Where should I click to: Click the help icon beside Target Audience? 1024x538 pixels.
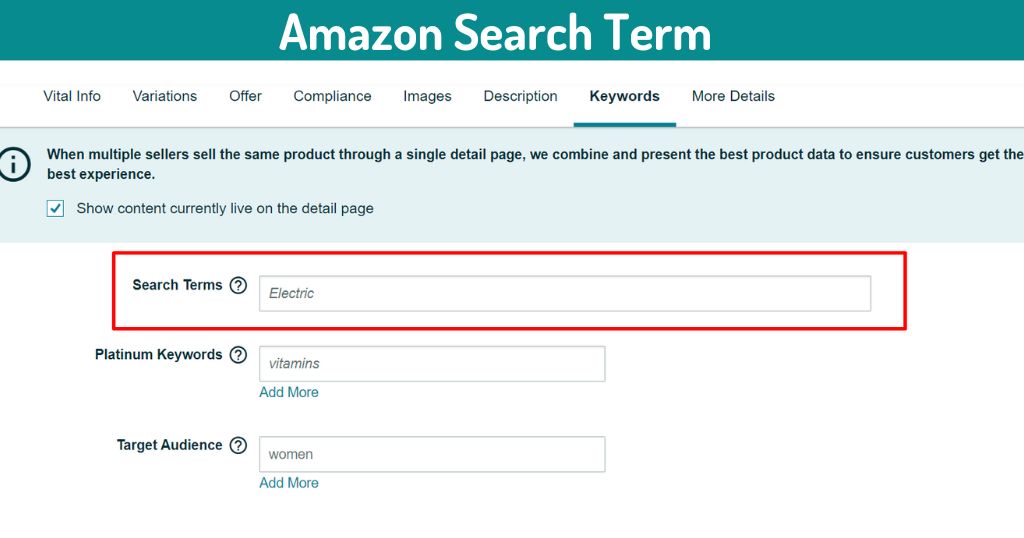pos(238,445)
